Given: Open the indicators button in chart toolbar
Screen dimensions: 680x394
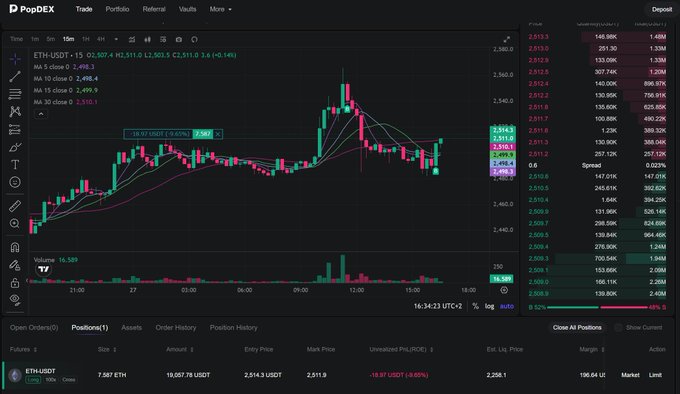Looking at the screenshot, I should pyautogui.click(x=132, y=39).
